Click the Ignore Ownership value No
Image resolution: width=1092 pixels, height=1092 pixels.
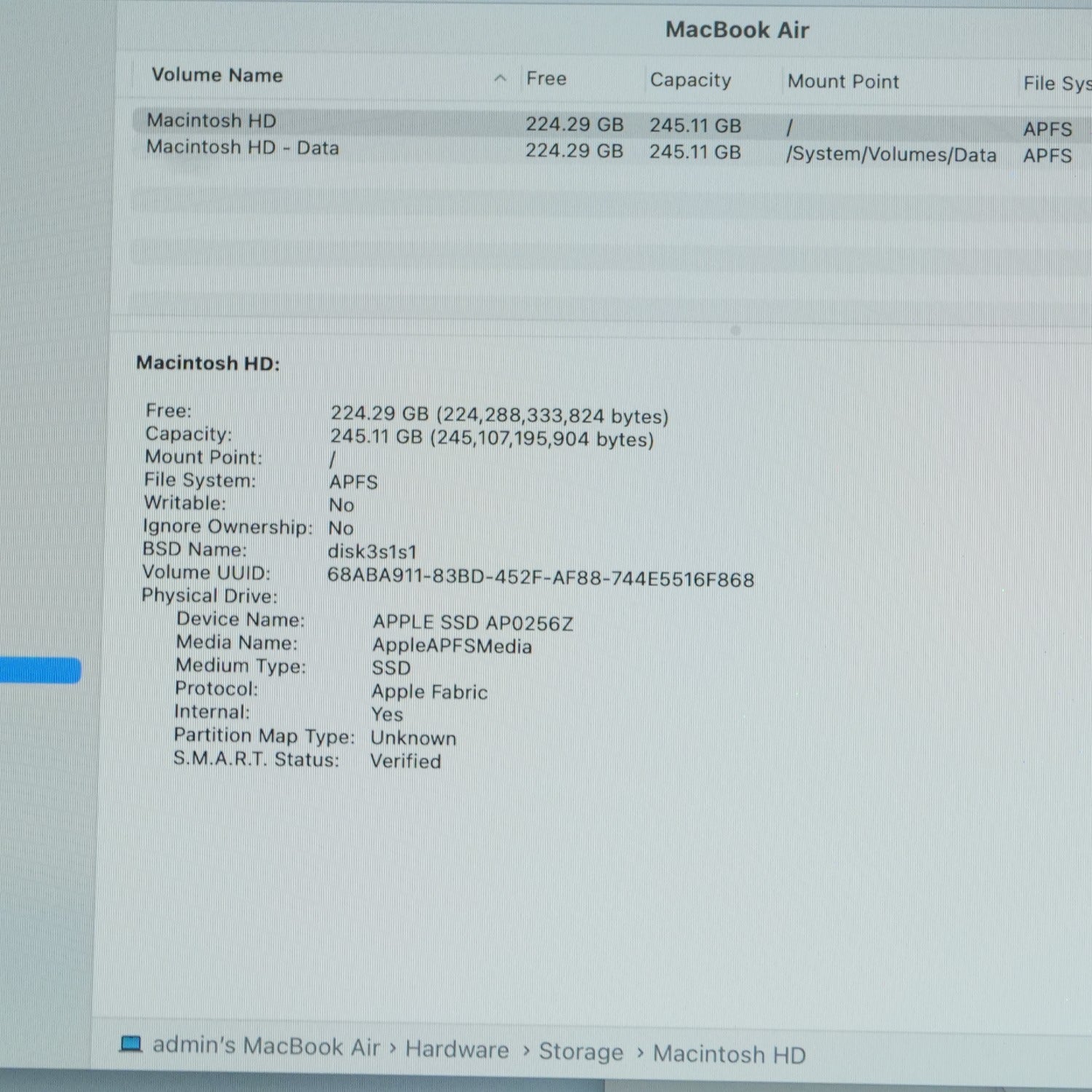pyautogui.click(x=341, y=528)
